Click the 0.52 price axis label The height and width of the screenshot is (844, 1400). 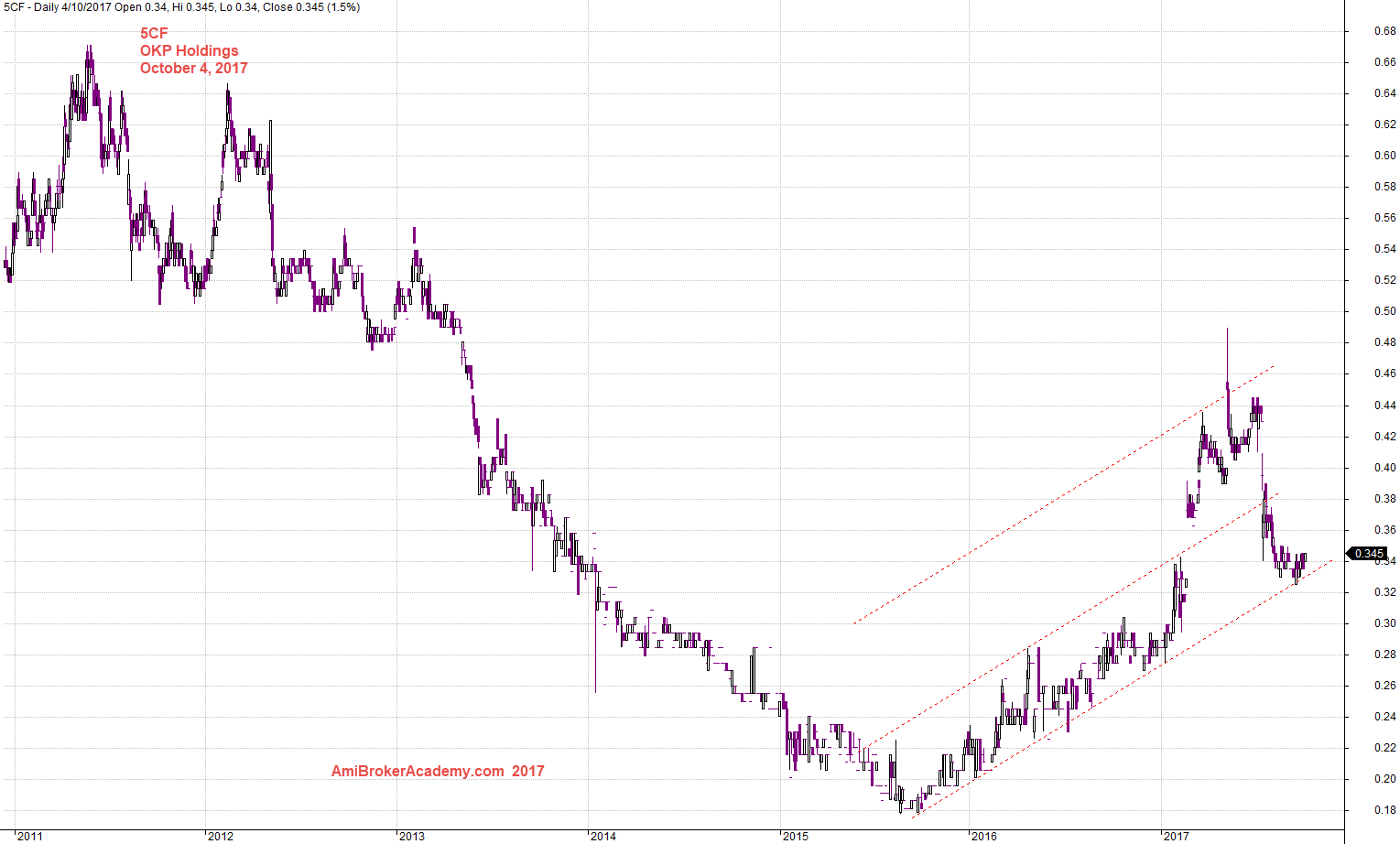pyautogui.click(x=1385, y=280)
